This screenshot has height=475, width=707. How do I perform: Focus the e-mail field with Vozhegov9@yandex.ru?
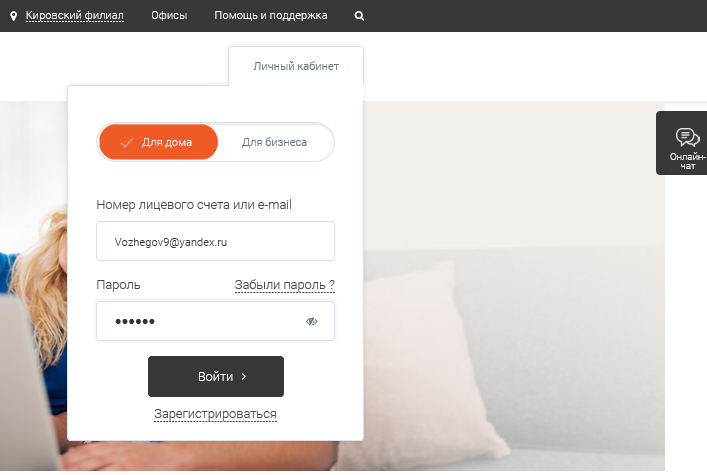click(216, 241)
